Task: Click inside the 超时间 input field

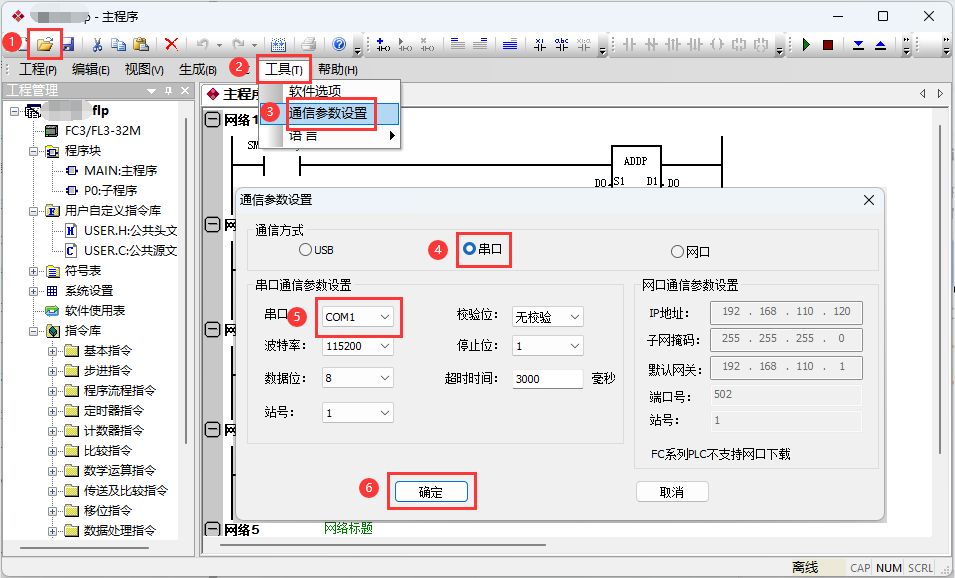Action: pyautogui.click(x=546, y=379)
